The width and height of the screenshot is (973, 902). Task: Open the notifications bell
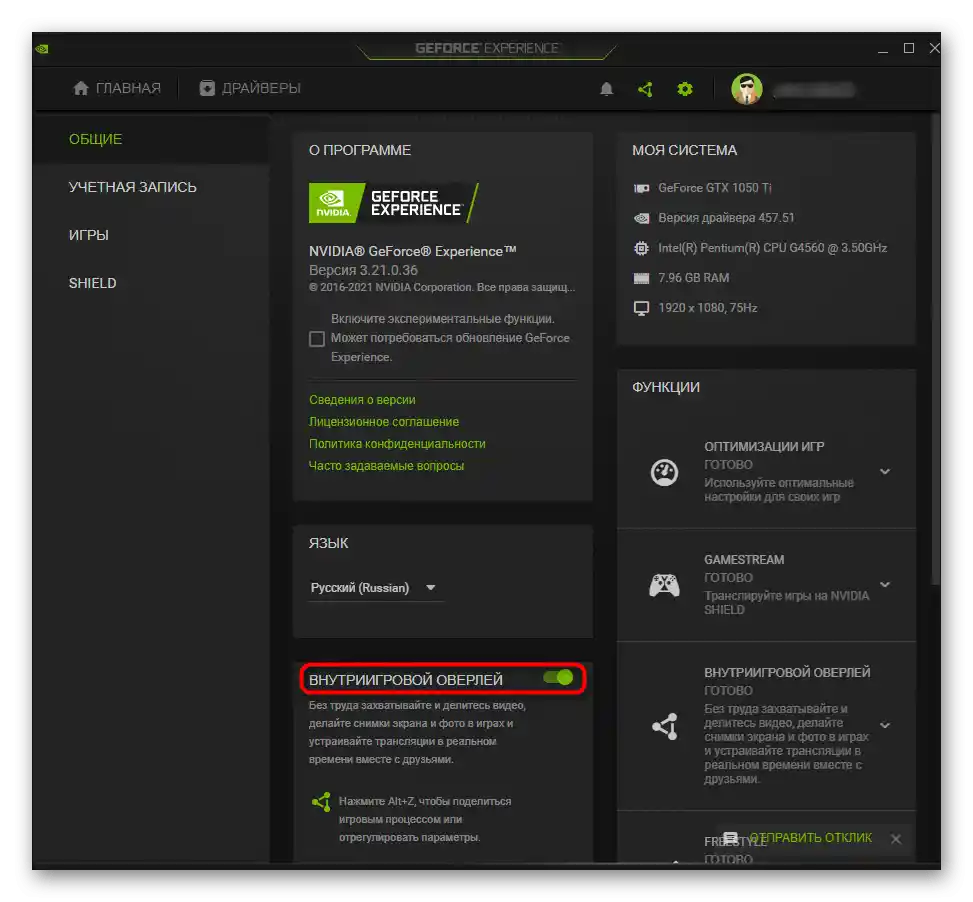coord(606,89)
